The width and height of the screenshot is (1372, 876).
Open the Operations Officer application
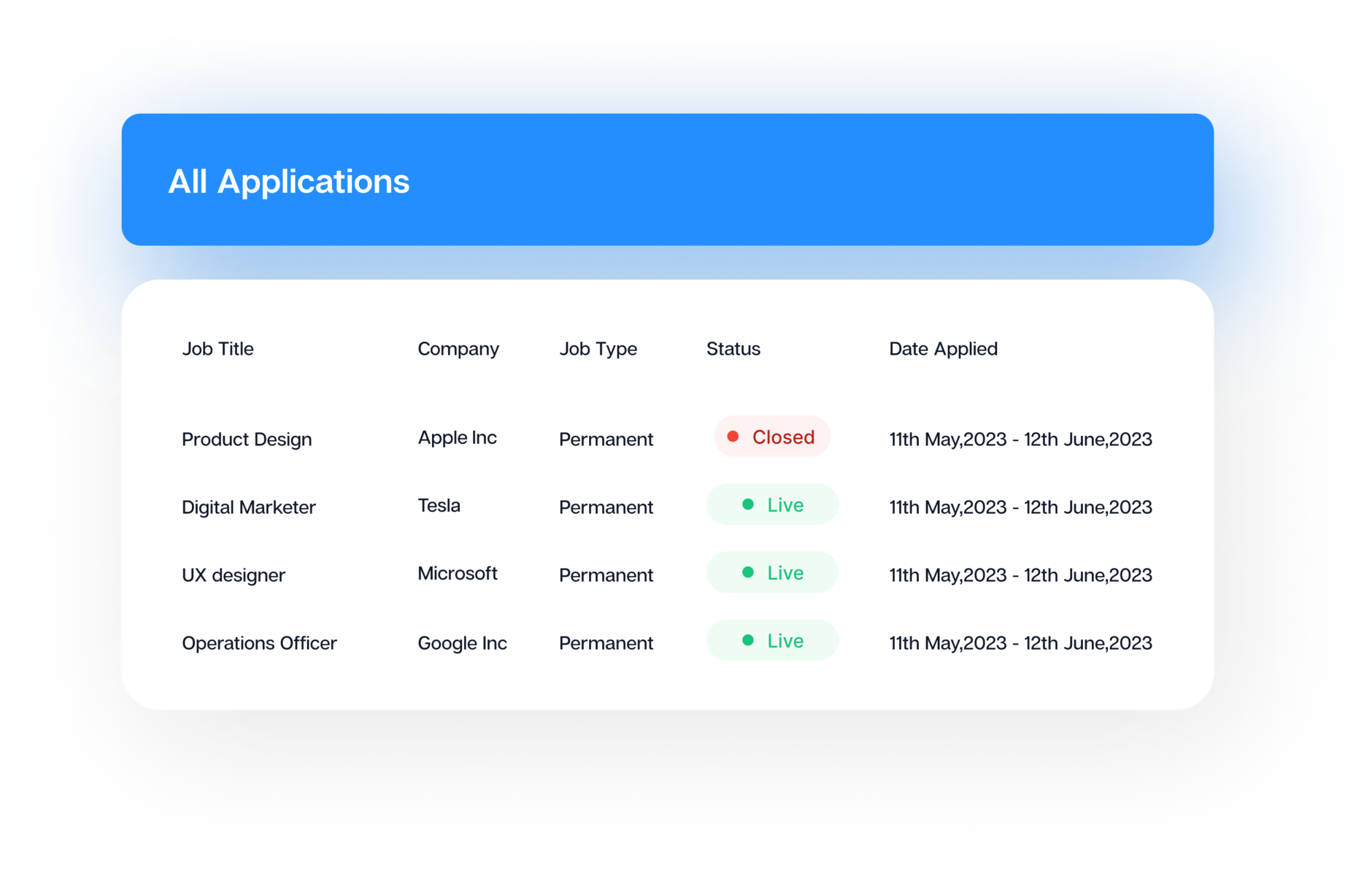tap(259, 643)
